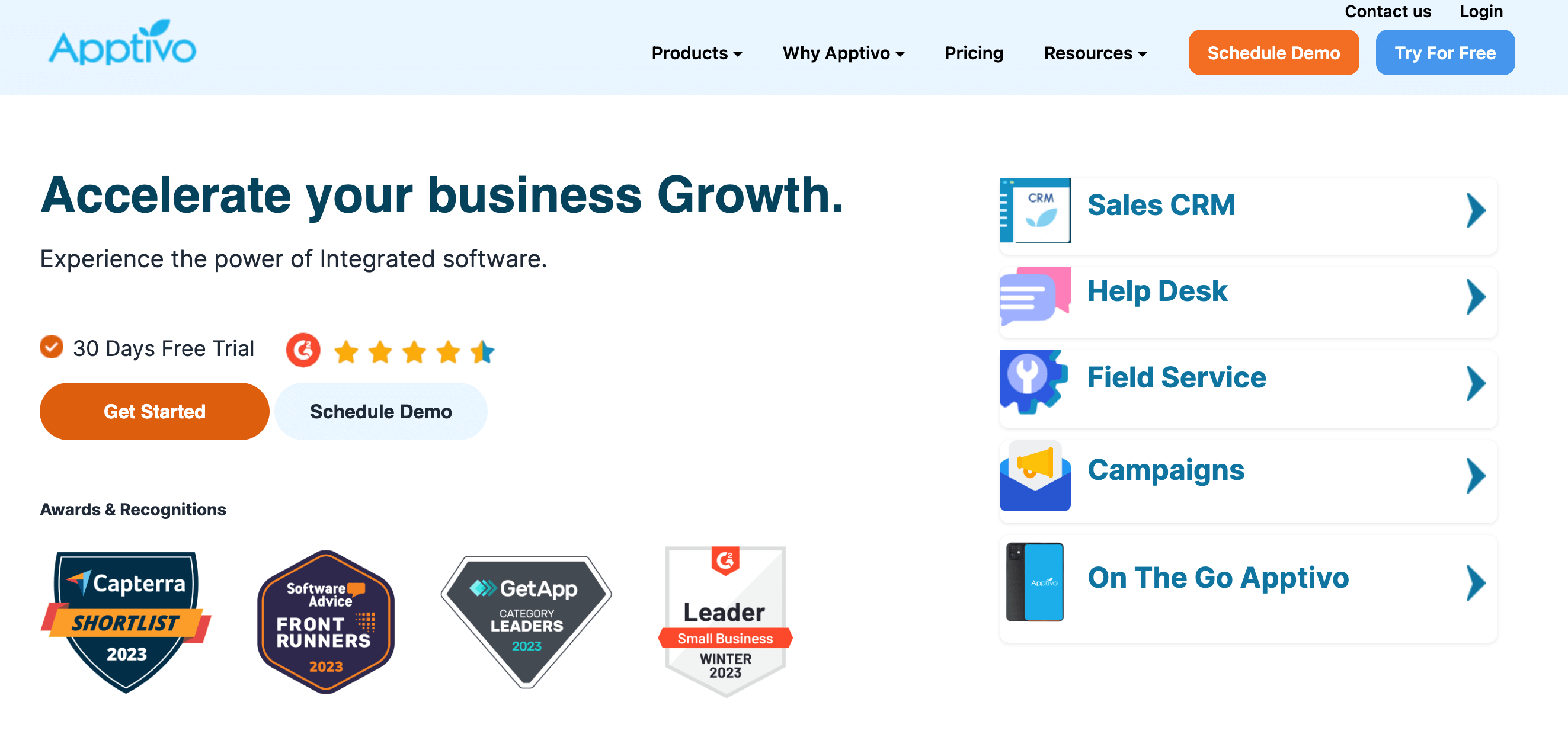
Task: Click the Sales CRM notebook icon
Action: (1035, 210)
